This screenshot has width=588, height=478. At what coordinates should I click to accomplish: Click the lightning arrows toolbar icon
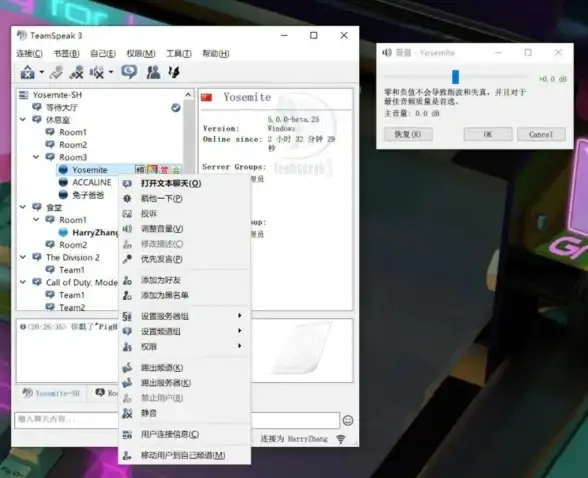pos(174,72)
